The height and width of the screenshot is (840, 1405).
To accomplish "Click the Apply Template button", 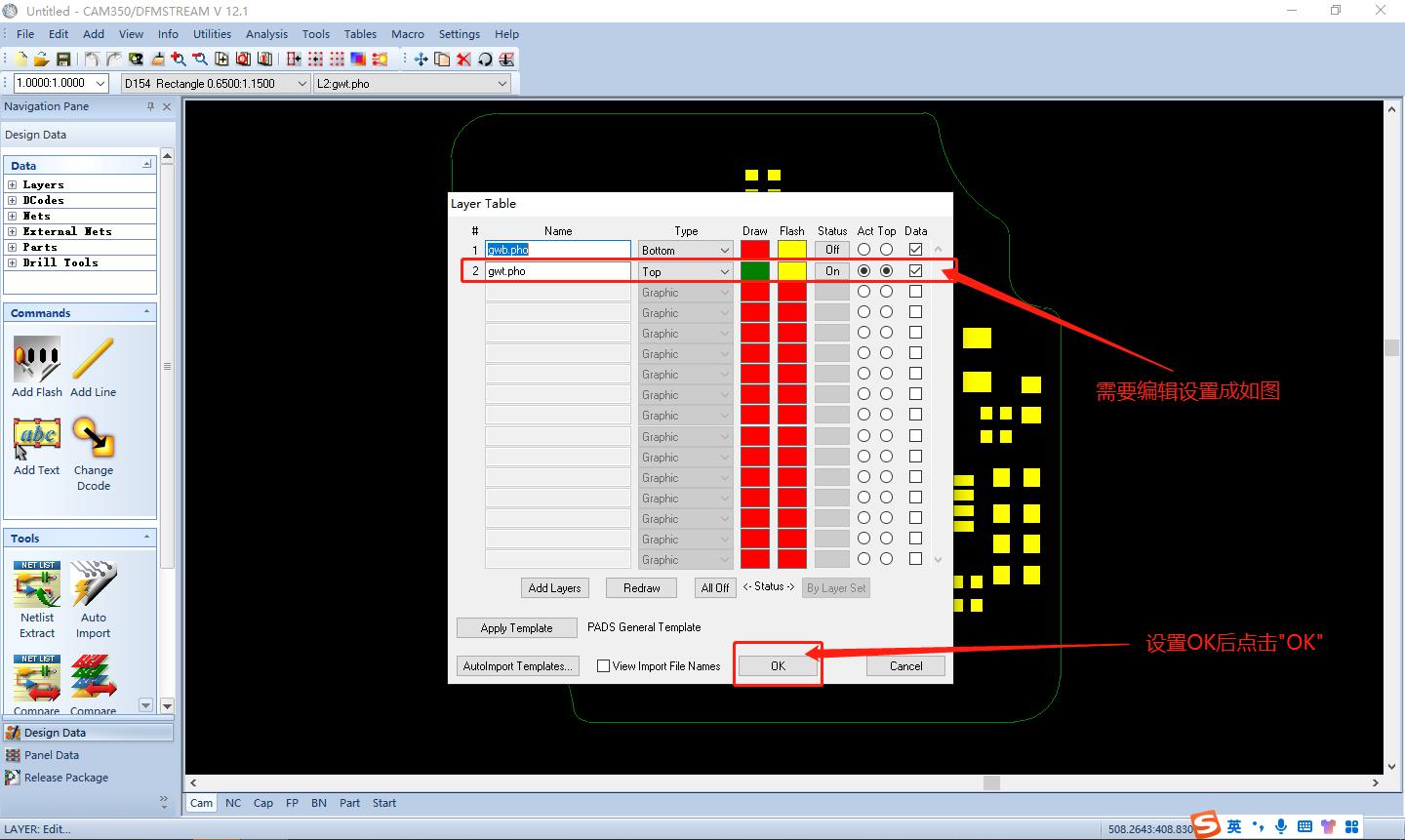I will point(516,628).
